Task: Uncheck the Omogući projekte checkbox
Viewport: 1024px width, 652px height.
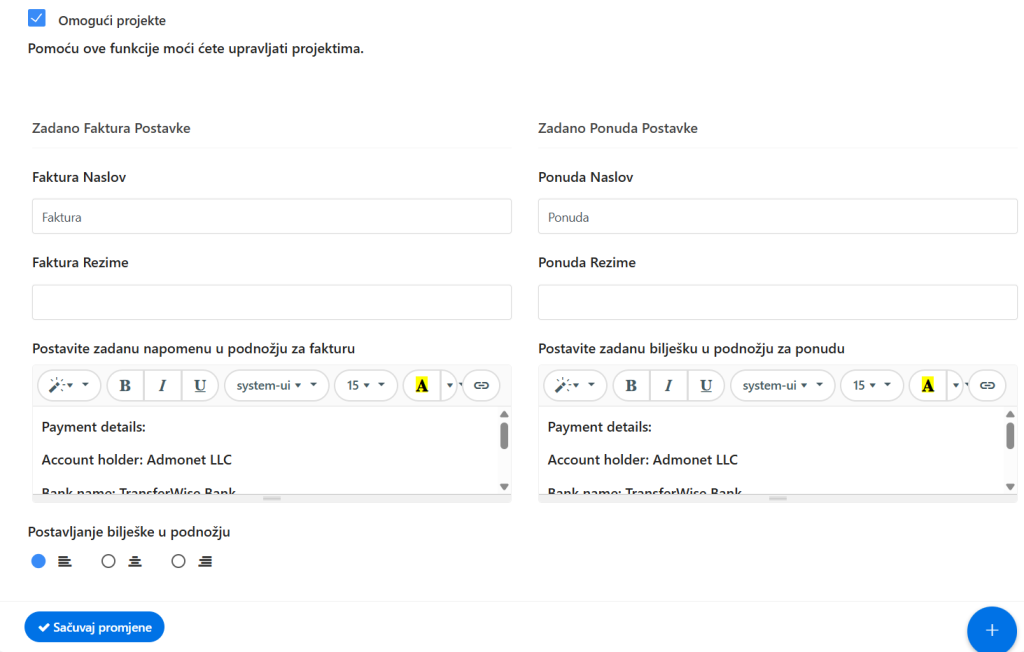Action: pos(37,18)
